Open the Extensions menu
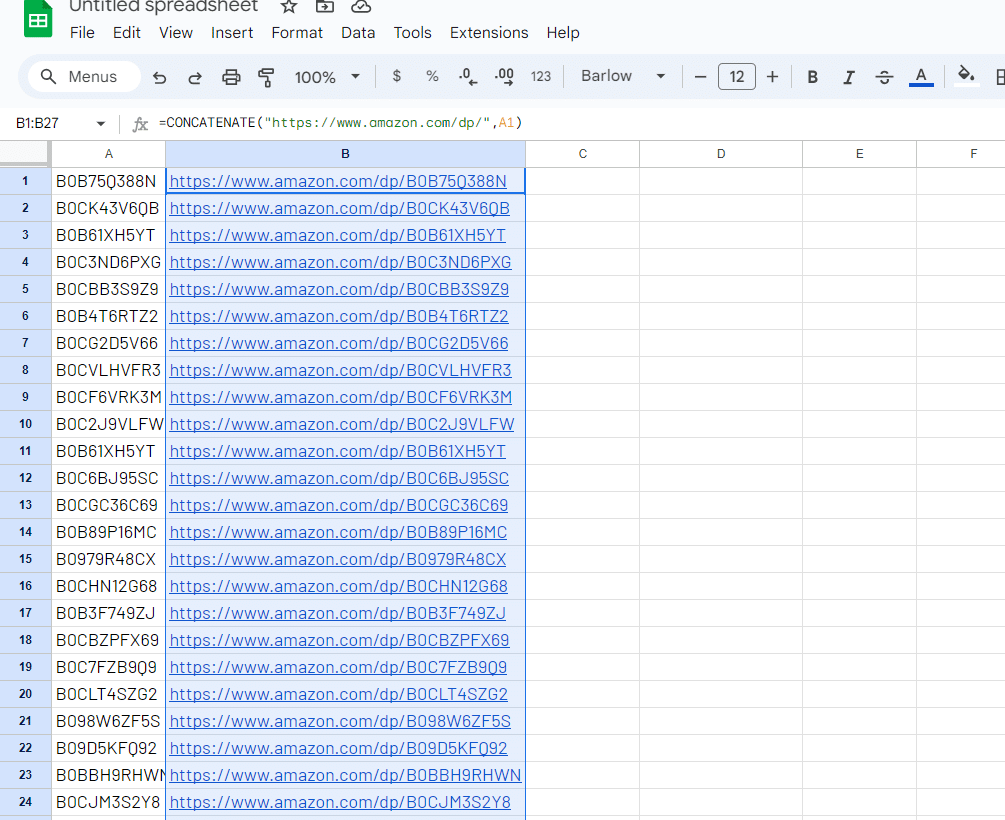Screen dimensions: 1005x820 click(x=489, y=33)
